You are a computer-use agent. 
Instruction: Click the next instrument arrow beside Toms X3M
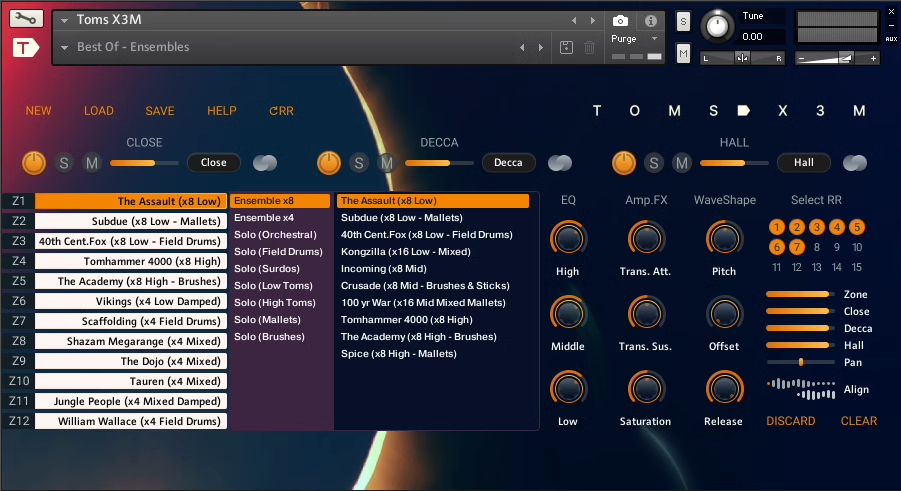coord(593,21)
